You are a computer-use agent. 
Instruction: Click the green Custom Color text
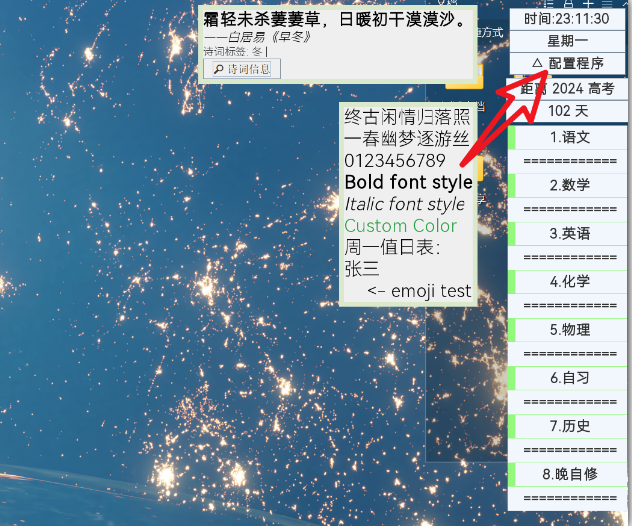[x=400, y=225]
